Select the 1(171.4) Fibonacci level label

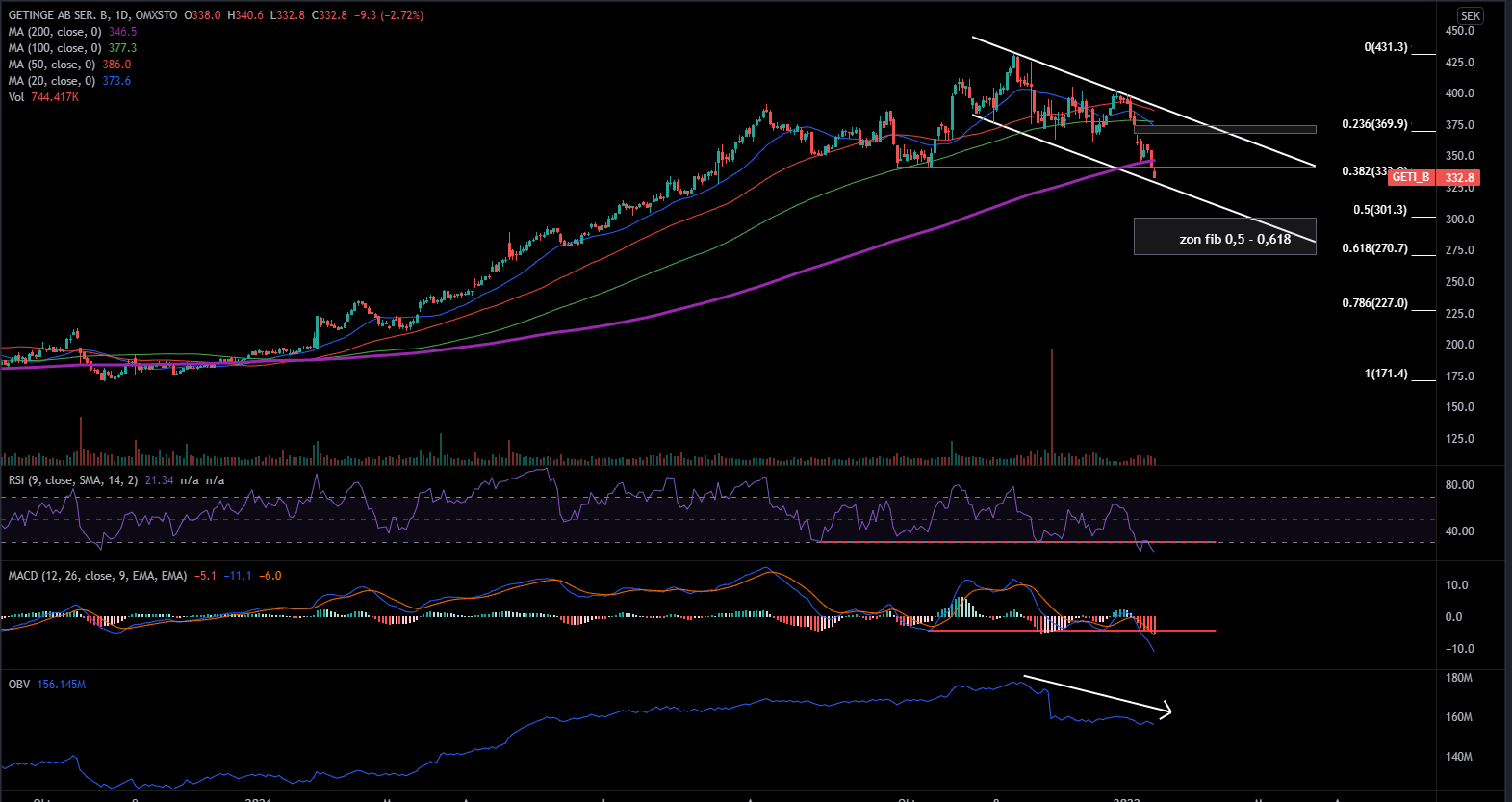[1386, 374]
